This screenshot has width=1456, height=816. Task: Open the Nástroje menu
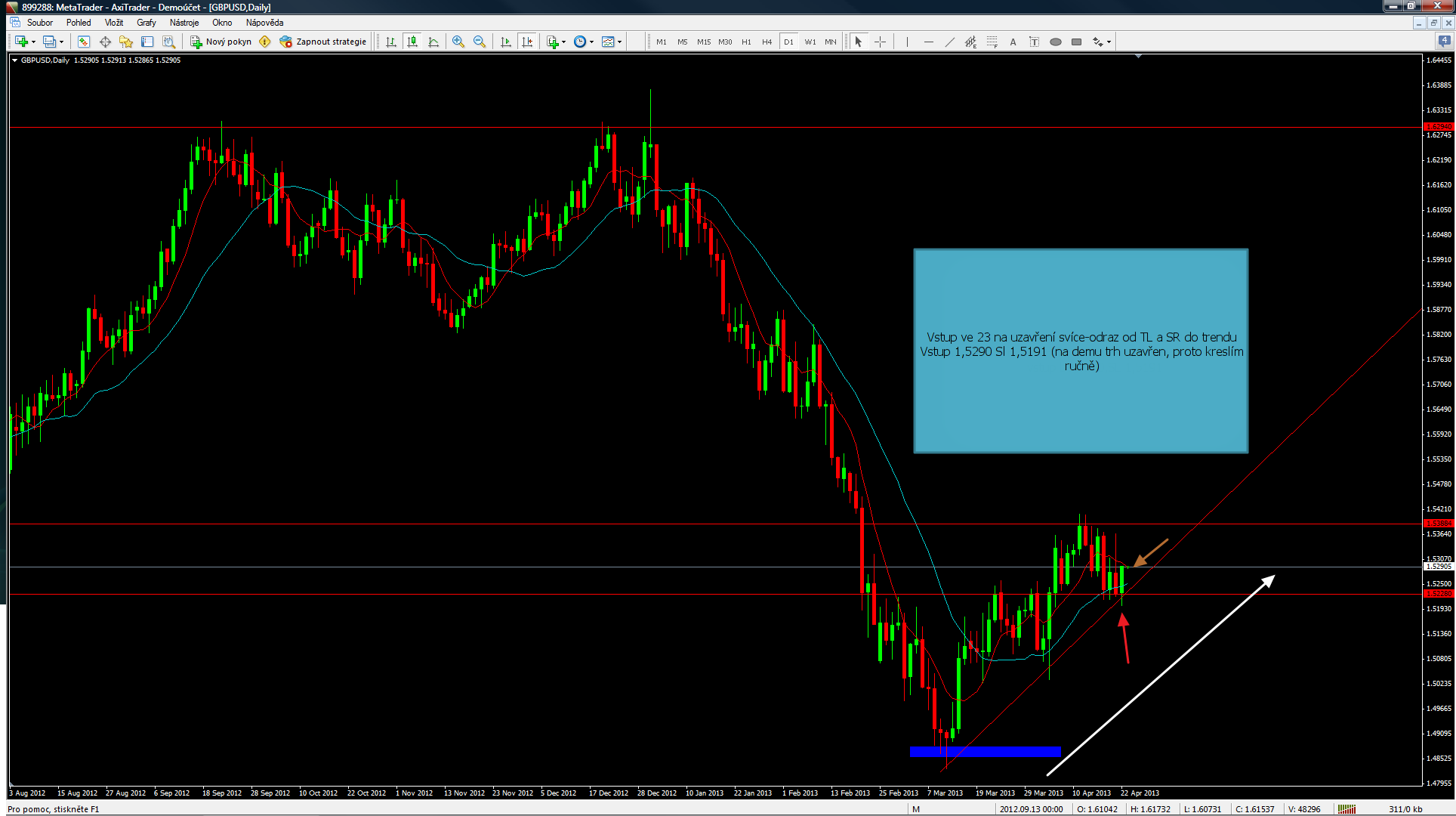tap(184, 23)
